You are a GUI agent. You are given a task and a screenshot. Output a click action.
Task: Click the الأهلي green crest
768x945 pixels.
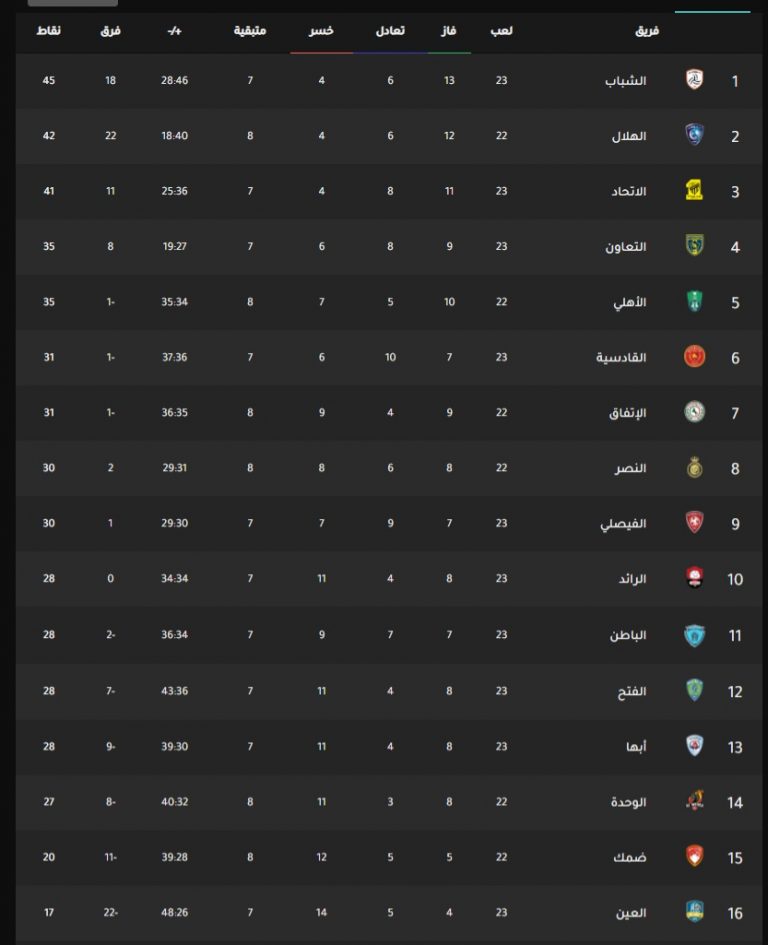pyautogui.click(x=694, y=301)
